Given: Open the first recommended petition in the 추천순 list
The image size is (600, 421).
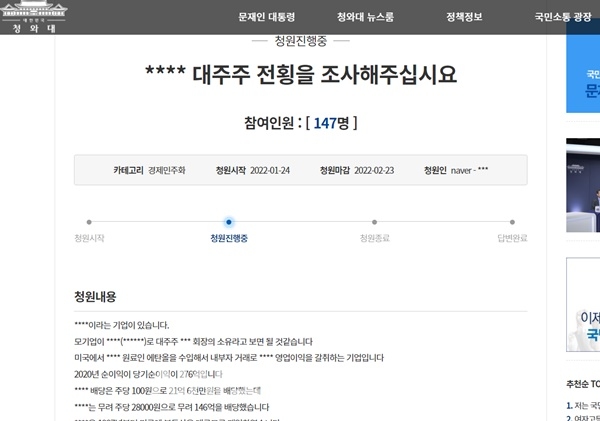Looking at the screenshot, I should 583,406.
